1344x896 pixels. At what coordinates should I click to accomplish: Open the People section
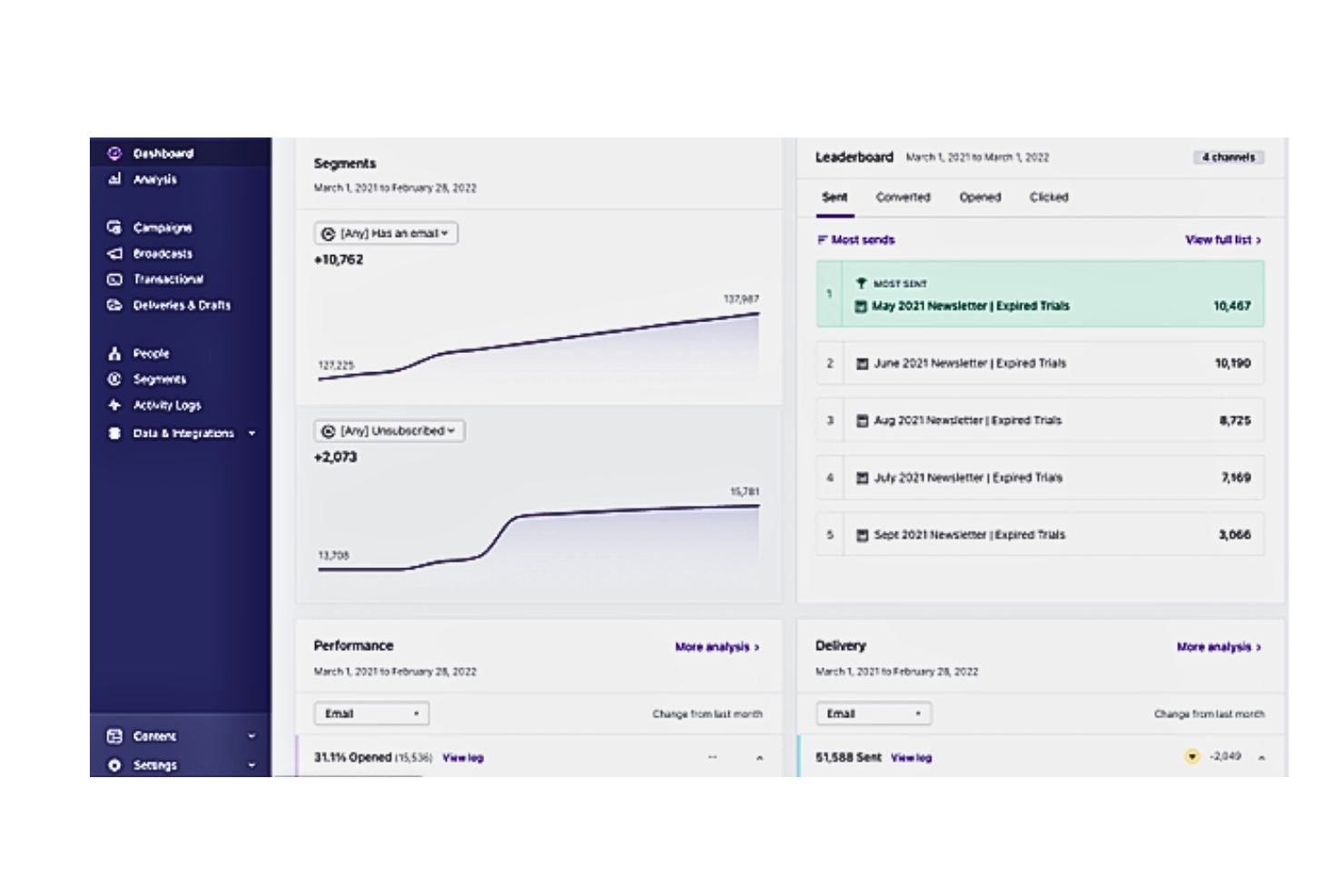[152, 353]
